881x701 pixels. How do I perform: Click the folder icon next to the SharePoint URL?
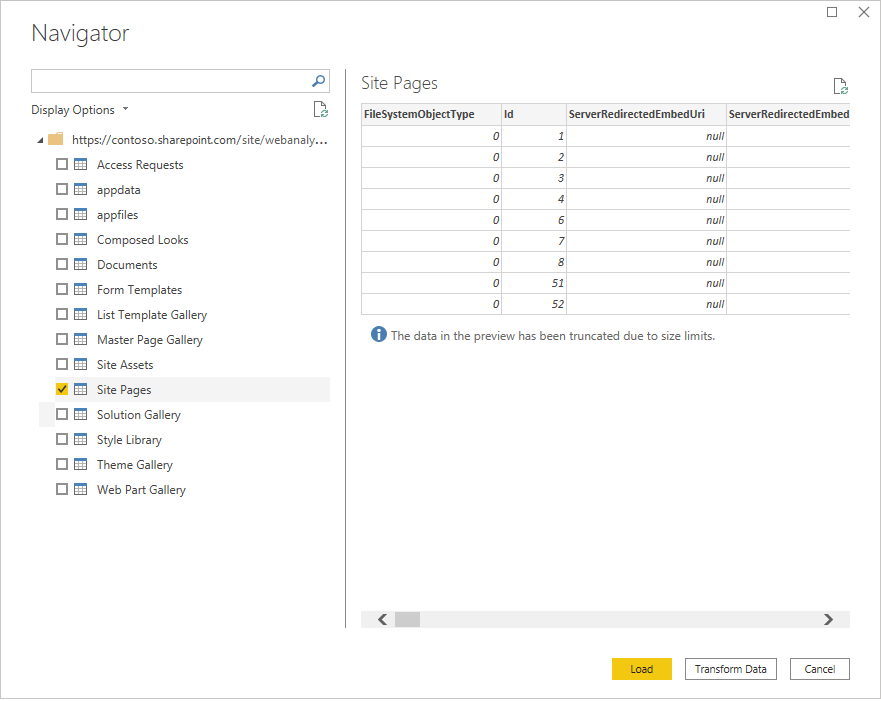[56, 139]
